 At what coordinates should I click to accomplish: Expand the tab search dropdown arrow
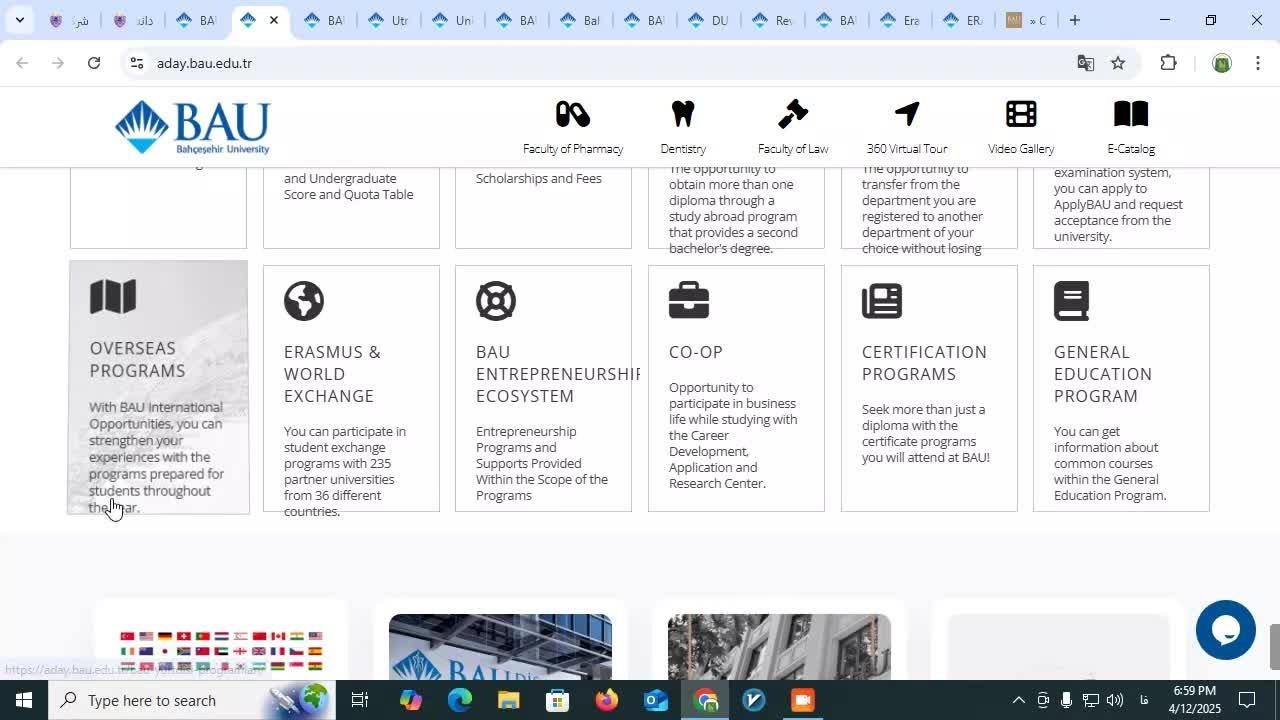click(x=19, y=20)
